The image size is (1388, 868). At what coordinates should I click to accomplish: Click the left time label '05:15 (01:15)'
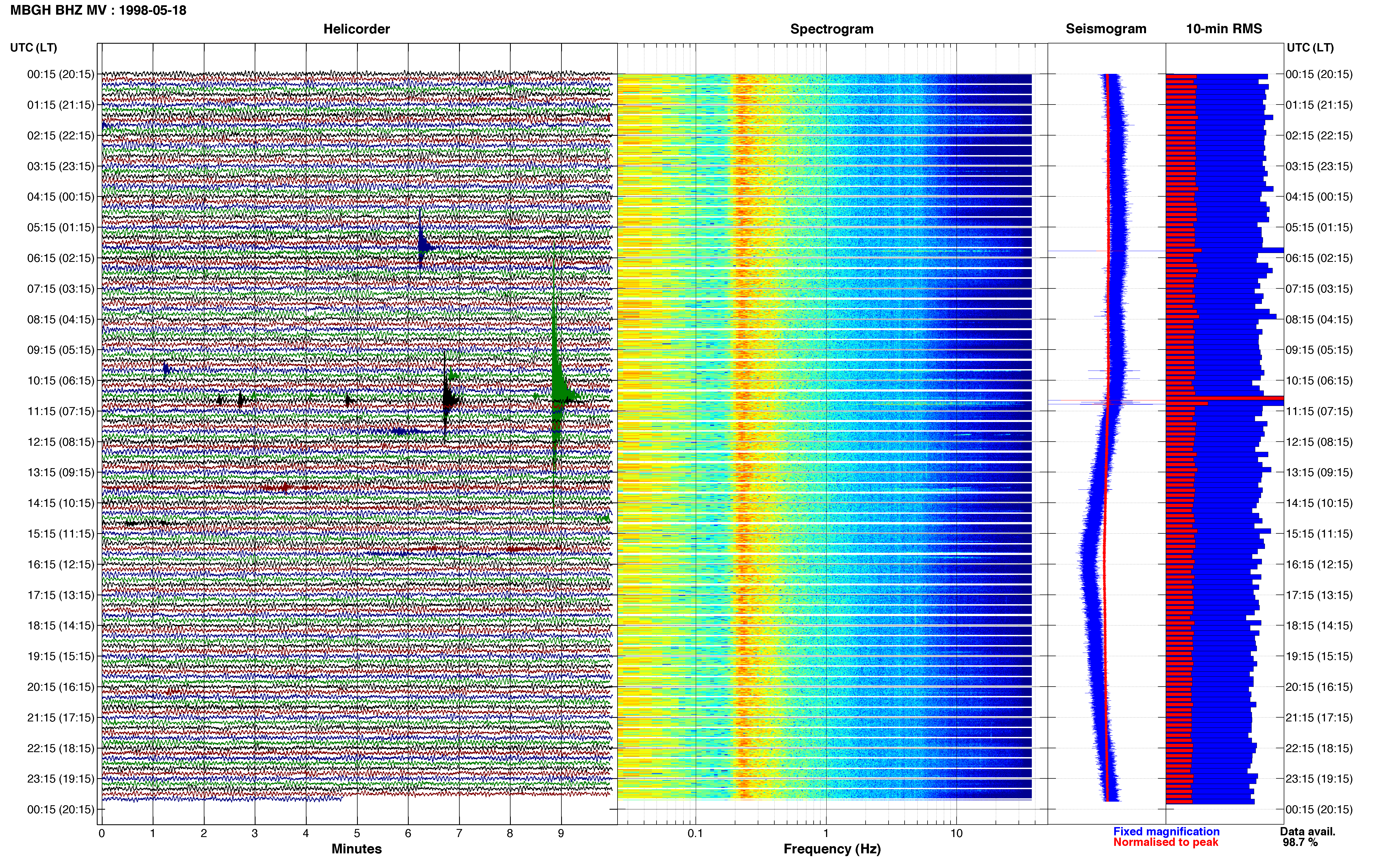coord(61,227)
